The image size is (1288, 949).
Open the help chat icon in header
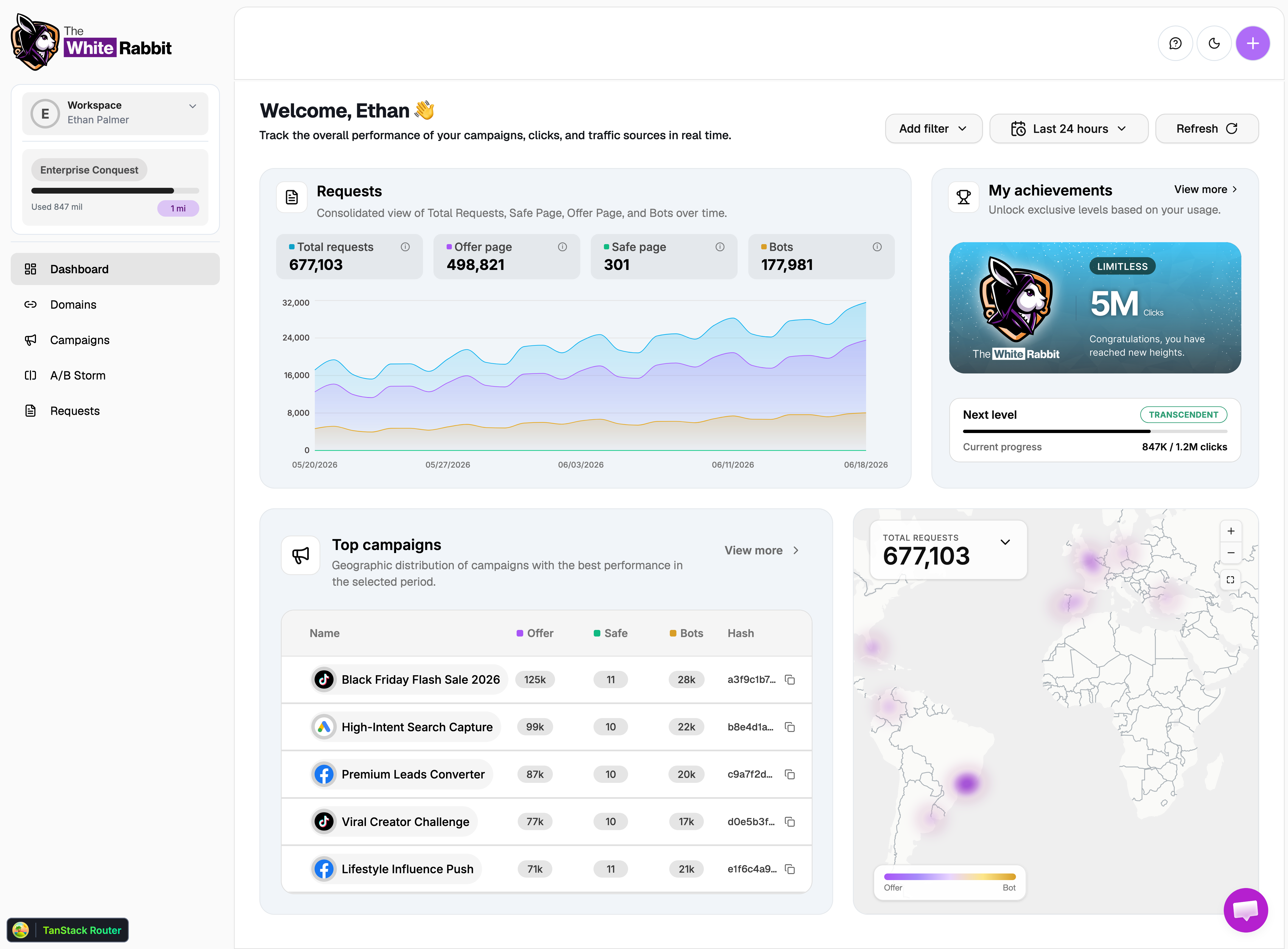pos(1175,44)
